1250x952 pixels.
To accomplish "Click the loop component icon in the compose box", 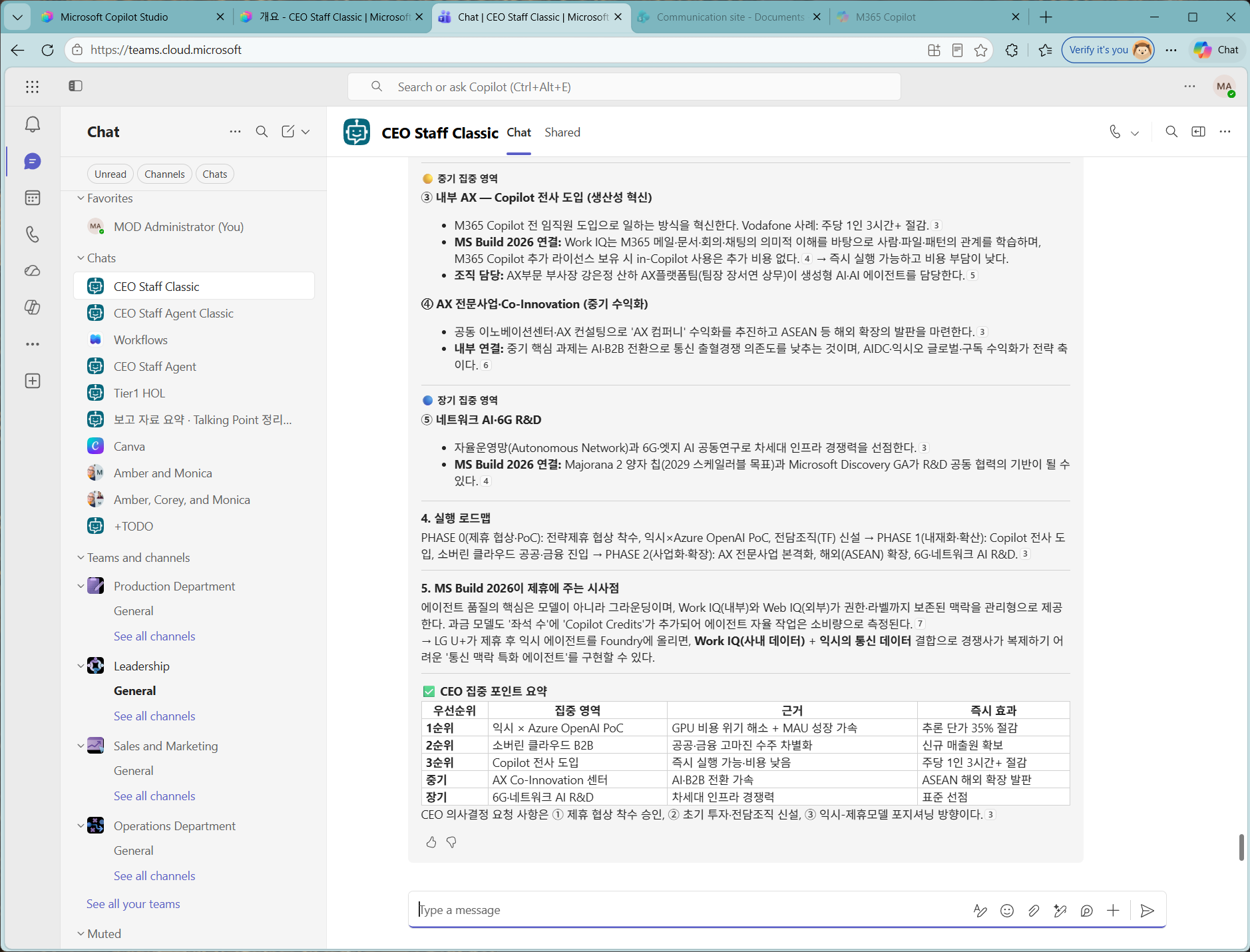I will (x=1087, y=911).
